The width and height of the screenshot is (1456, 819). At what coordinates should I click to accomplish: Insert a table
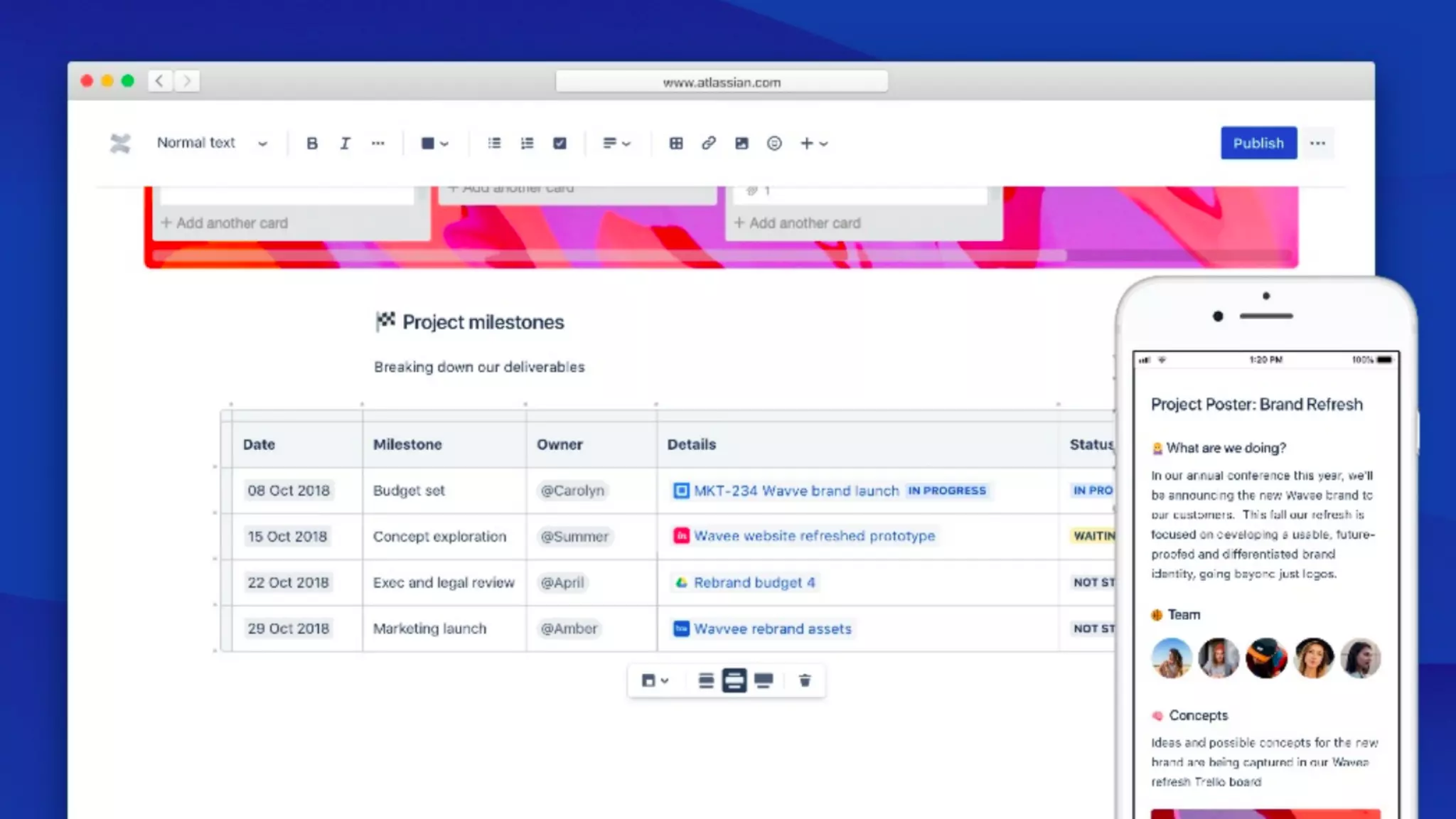pyautogui.click(x=676, y=144)
